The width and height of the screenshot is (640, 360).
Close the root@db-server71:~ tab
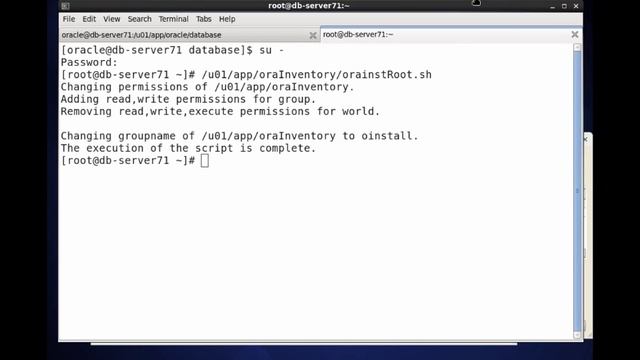[x=575, y=34]
